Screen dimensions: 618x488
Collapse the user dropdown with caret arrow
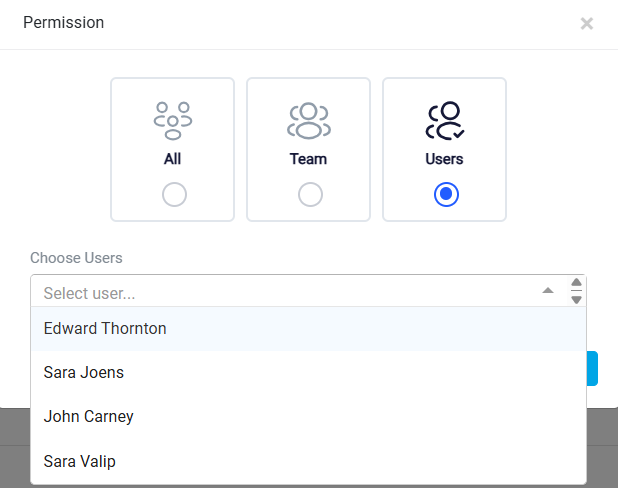click(548, 291)
